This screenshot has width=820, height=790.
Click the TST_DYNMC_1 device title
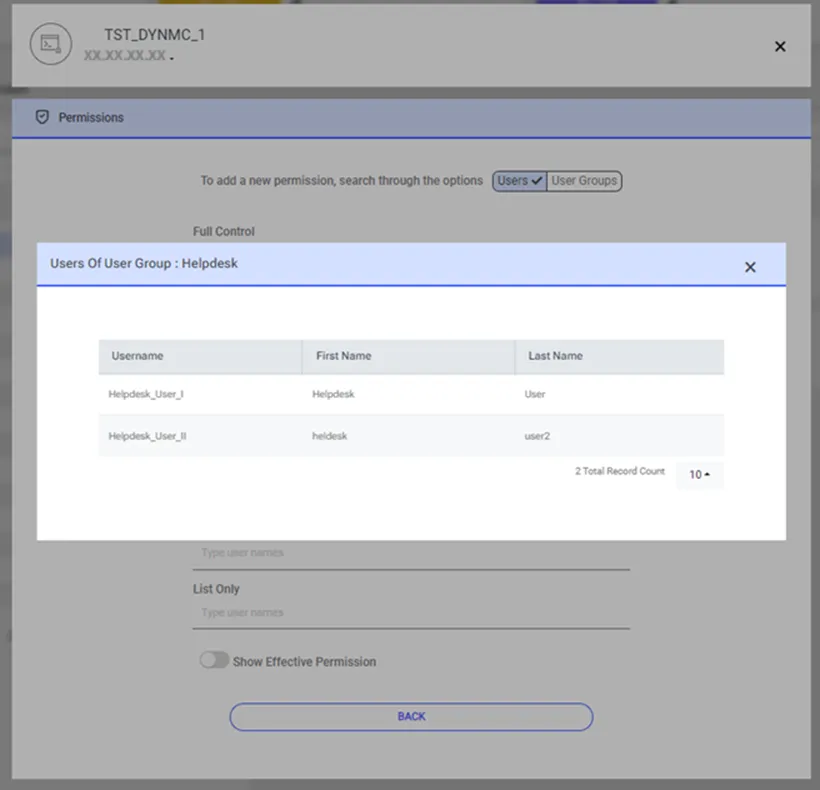click(x=155, y=35)
